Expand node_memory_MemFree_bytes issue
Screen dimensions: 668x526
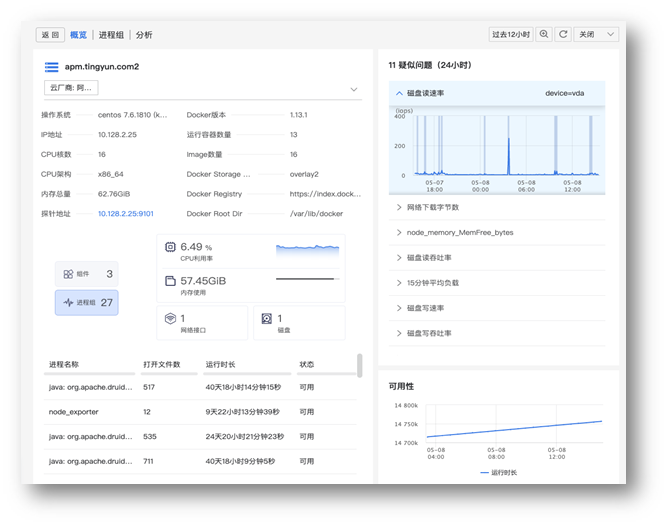coord(497,233)
